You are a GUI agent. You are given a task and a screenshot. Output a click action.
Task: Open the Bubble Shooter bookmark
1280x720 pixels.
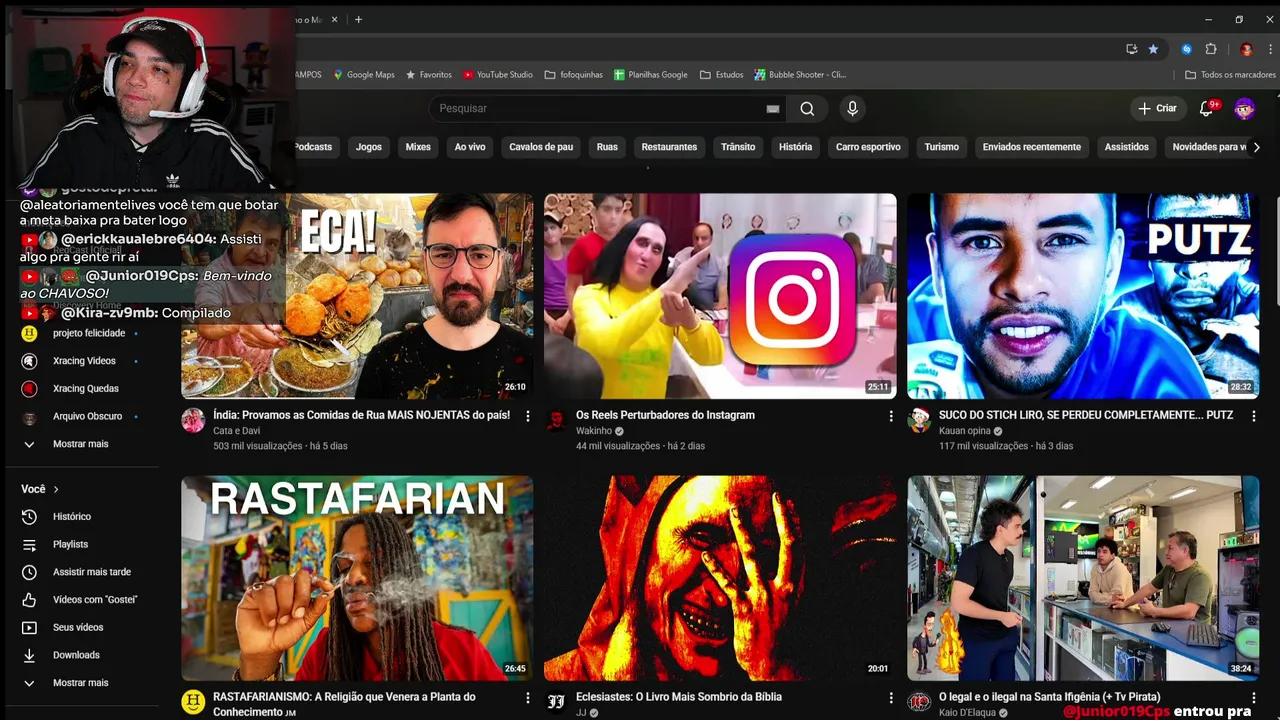pyautogui.click(x=800, y=75)
